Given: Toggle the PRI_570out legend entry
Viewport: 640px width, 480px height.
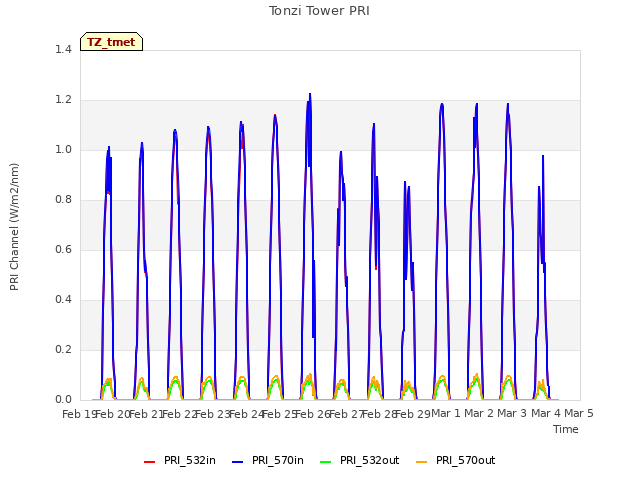Looking at the screenshot, I should [x=456, y=461].
